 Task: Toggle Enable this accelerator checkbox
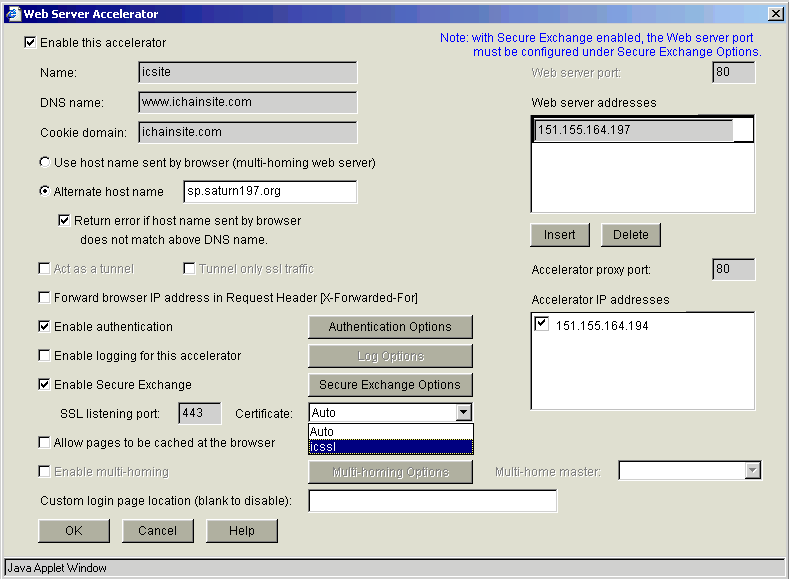(x=30, y=42)
